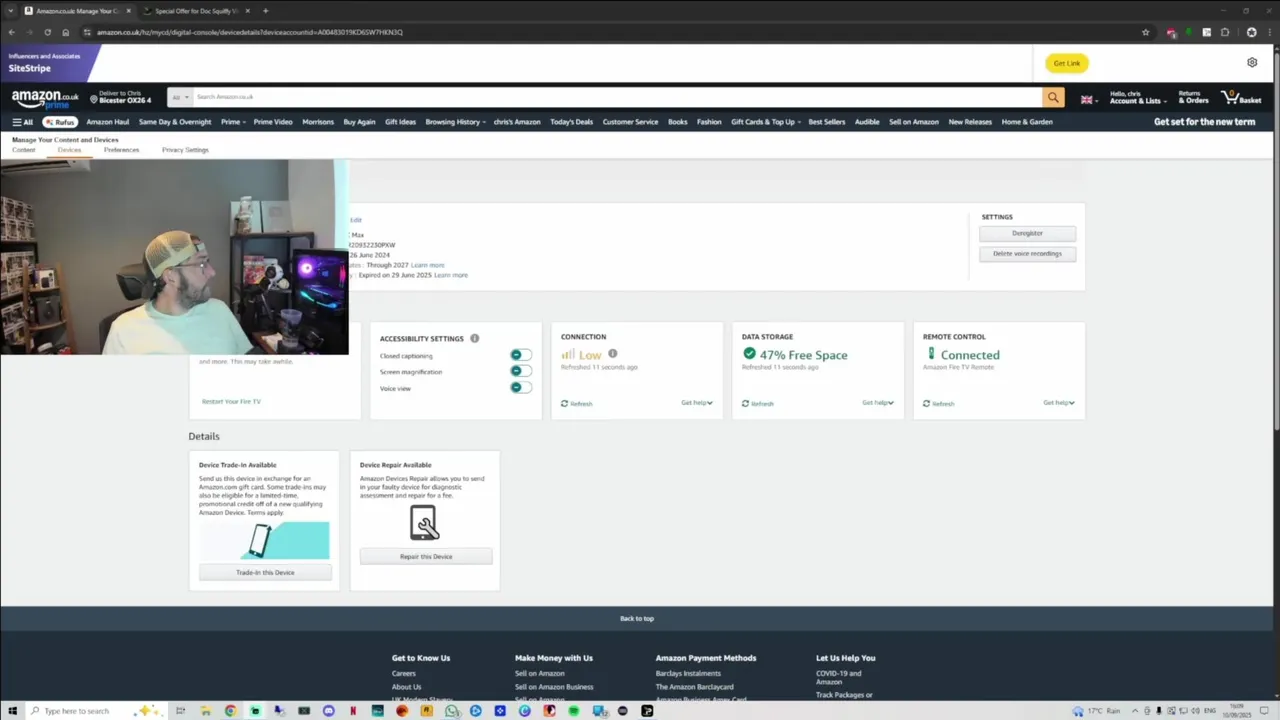Click the info icon beside Low connection
Viewport: 1280px width, 720px height.
click(613, 354)
